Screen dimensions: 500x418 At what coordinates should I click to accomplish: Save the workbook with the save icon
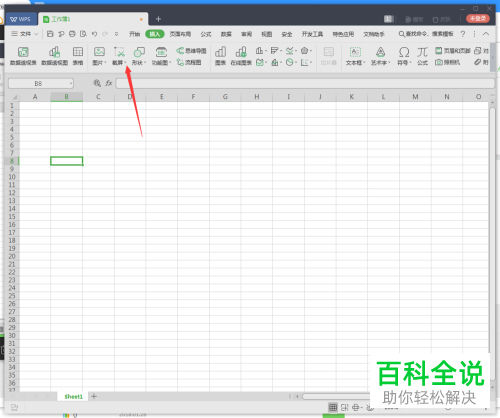pyautogui.click(x=50, y=34)
